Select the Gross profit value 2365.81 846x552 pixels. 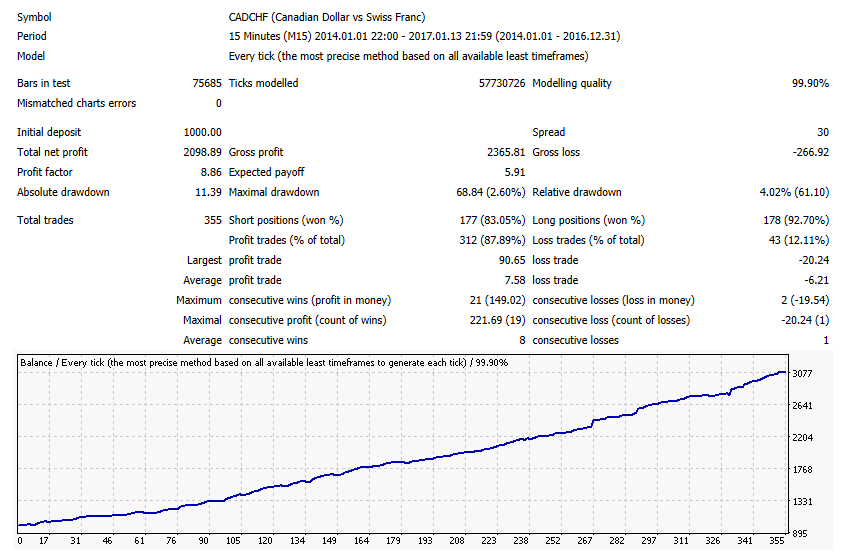(506, 152)
